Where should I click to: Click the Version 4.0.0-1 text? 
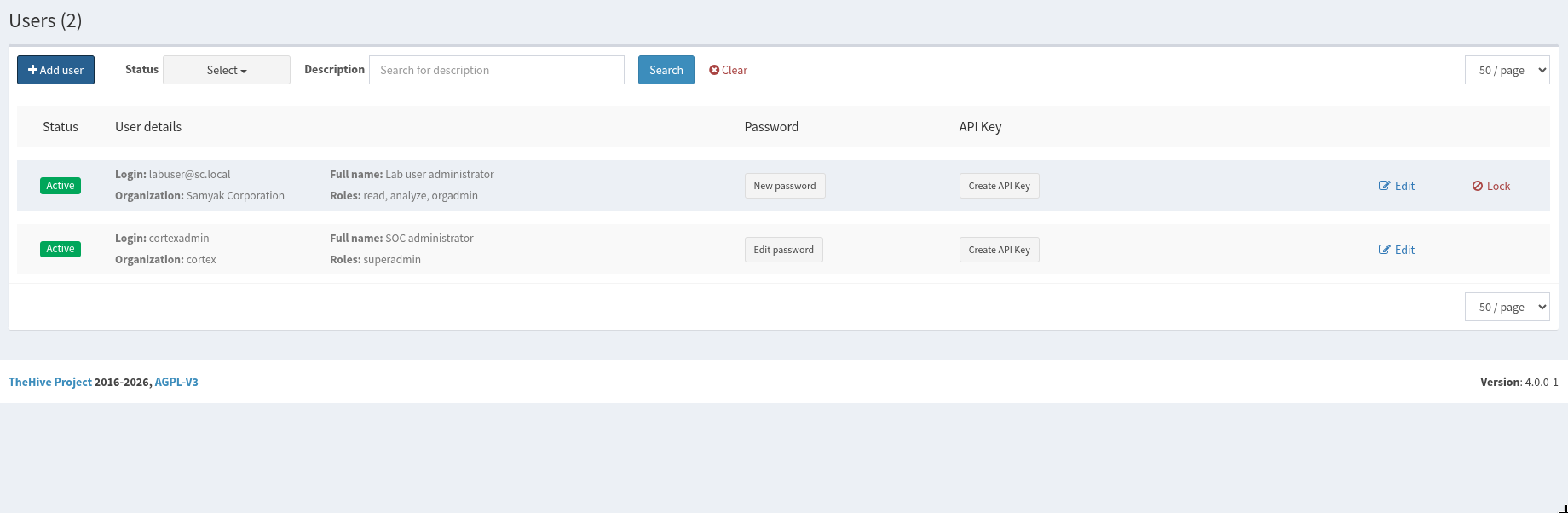[x=1519, y=382]
